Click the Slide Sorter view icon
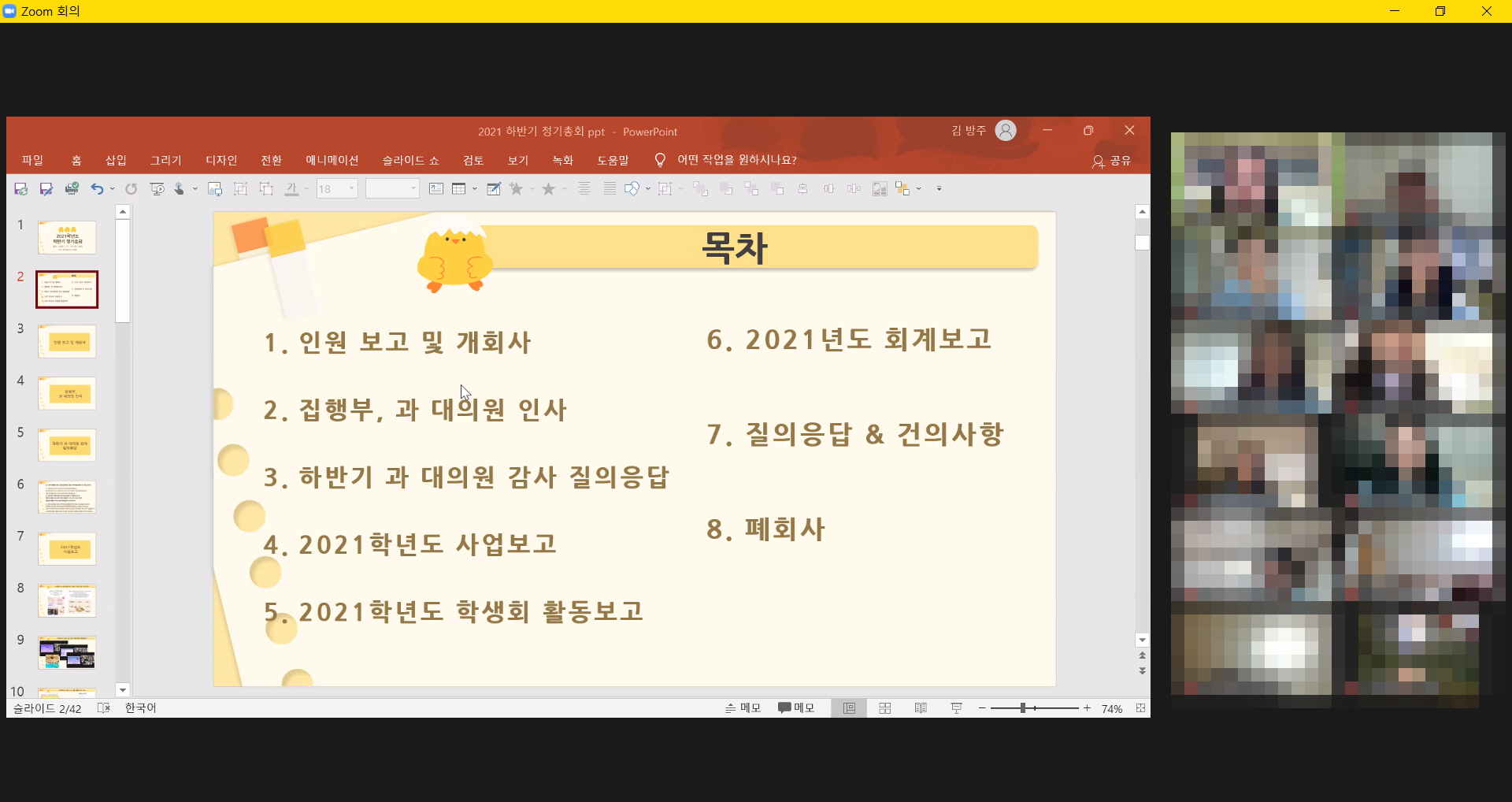This screenshot has width=1512, height=802. coord(885,708)
